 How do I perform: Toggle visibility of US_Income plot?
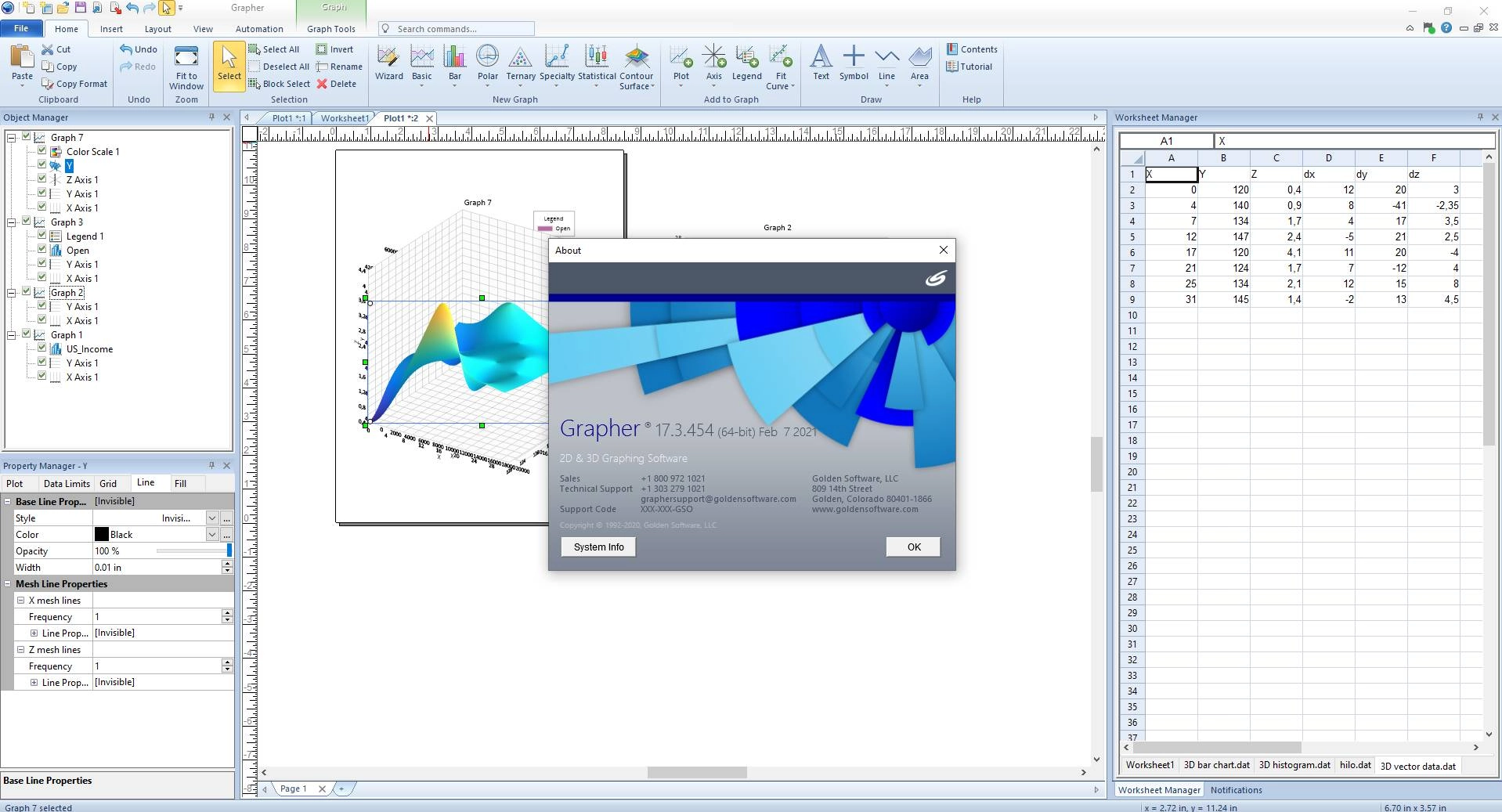tap(42, 348)
